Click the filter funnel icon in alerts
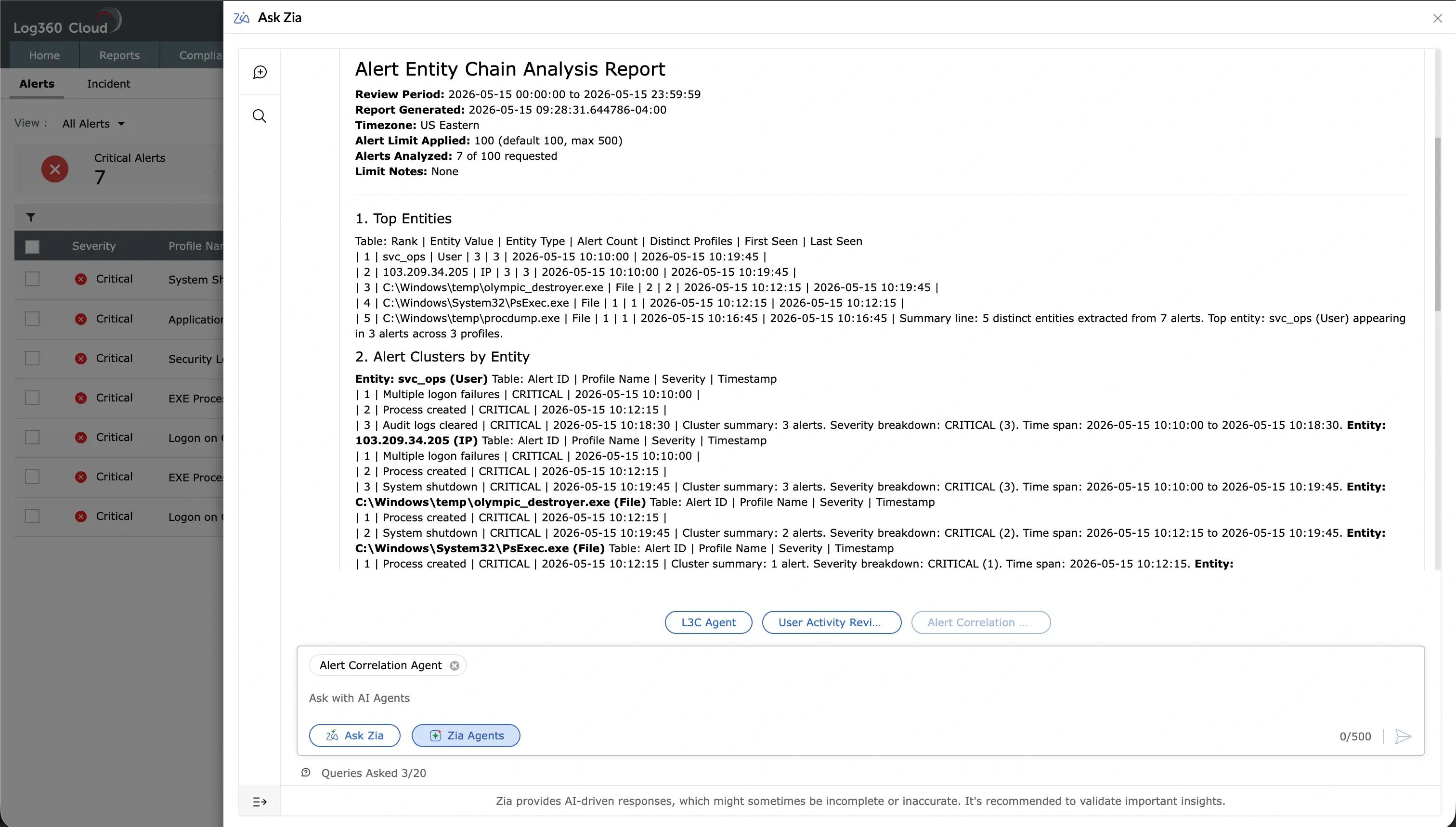The width and height of the screenshot is (1456, 827). pos(31,217)
